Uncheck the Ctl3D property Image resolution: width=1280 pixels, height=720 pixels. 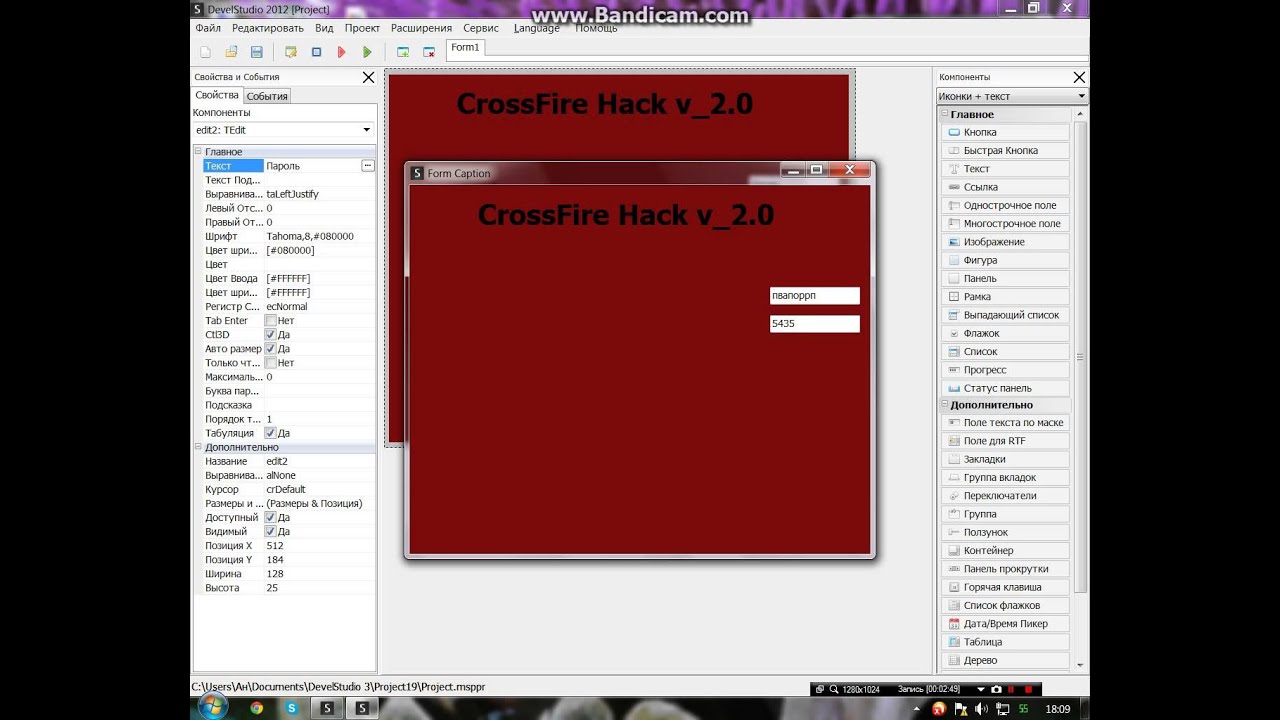[x=270, y=335]
